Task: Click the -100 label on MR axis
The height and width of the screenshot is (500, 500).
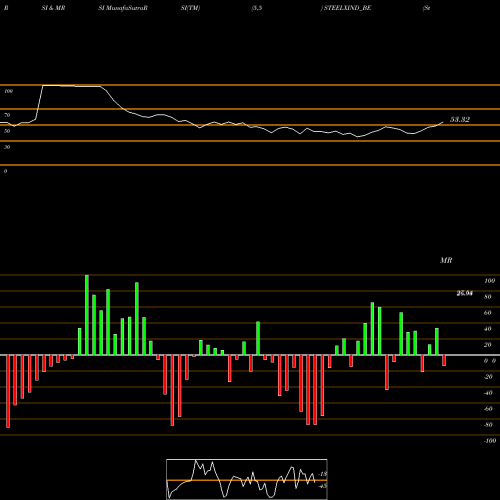Action: coord(490,441)
